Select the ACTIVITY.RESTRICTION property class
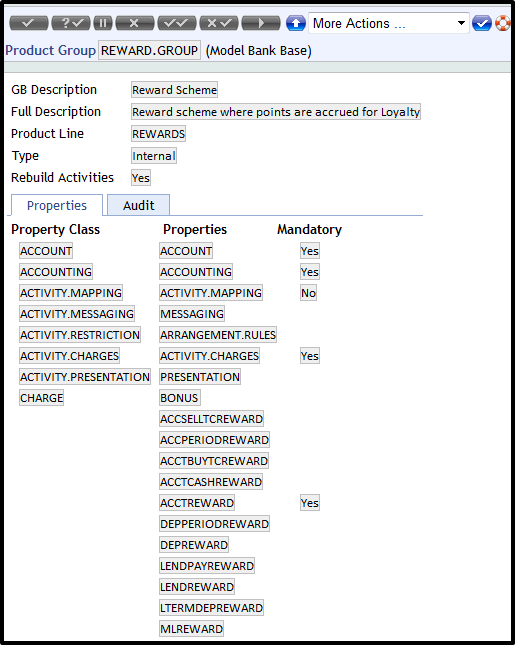 pyautogui.click(x=80, y=335)
